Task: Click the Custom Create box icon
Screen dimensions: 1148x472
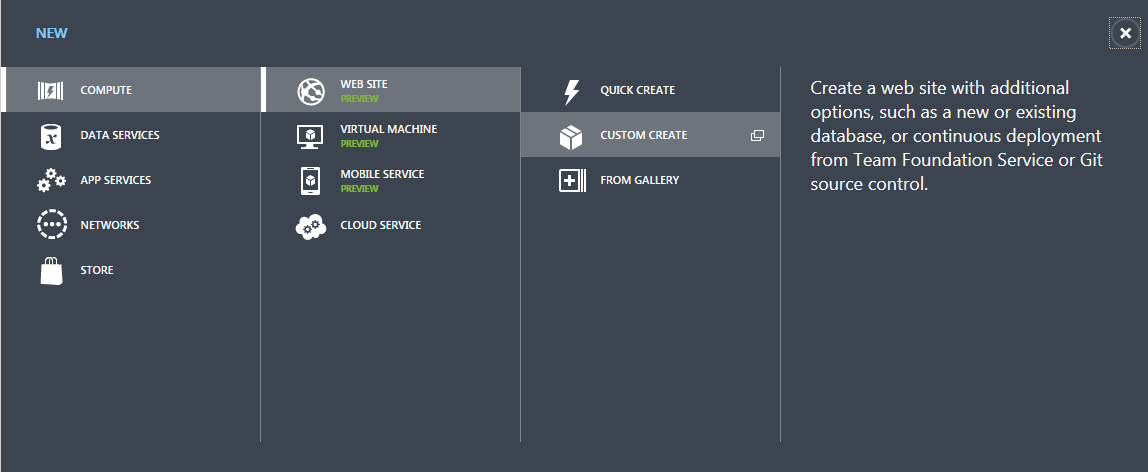Action: pyautogui.click(x=571, y=137)
